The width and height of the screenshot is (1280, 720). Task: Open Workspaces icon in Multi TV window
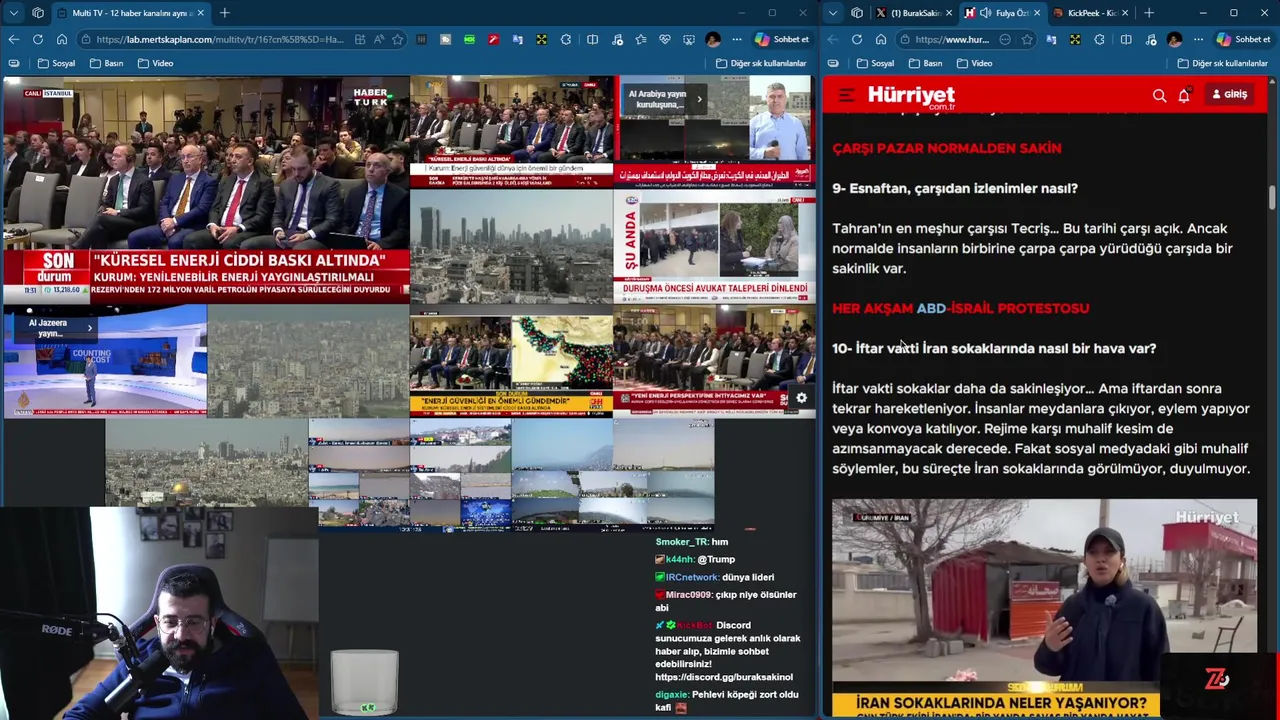click(x=38, y=13)
